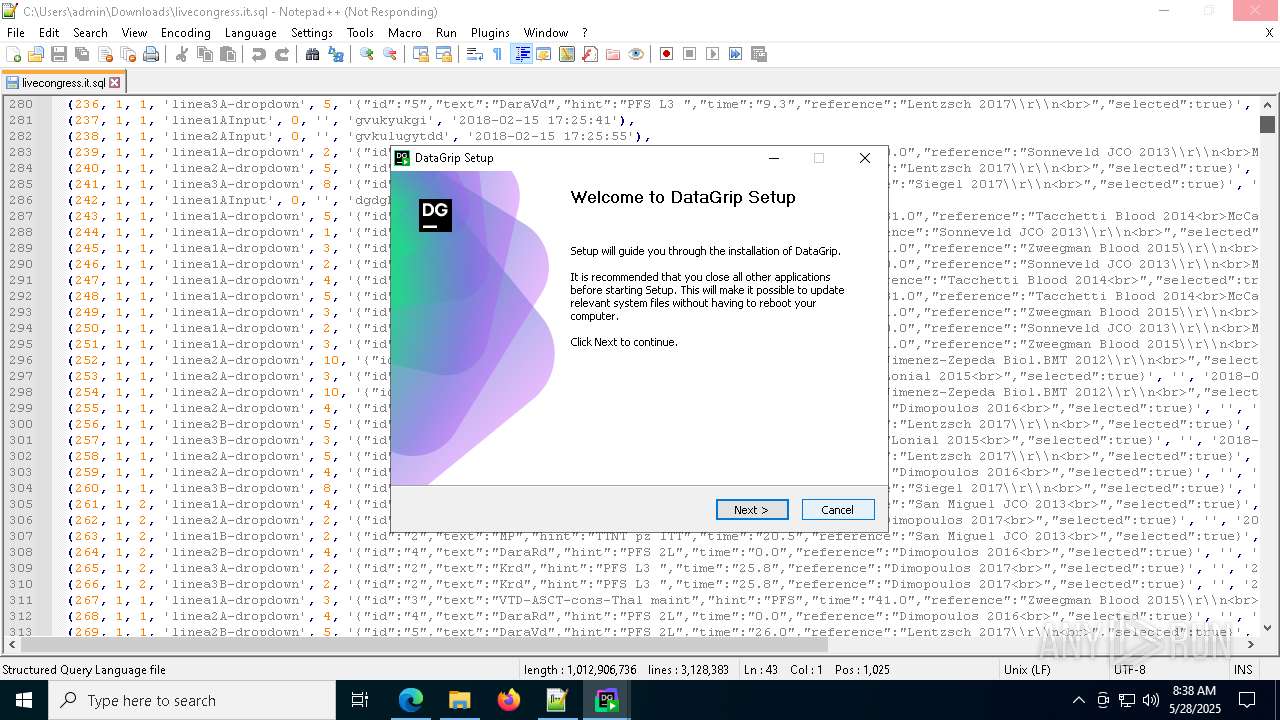The height and width of the screenshot is (720, 1280).
Task: Close the current document via toolbar icon
Action: point(105,54)
